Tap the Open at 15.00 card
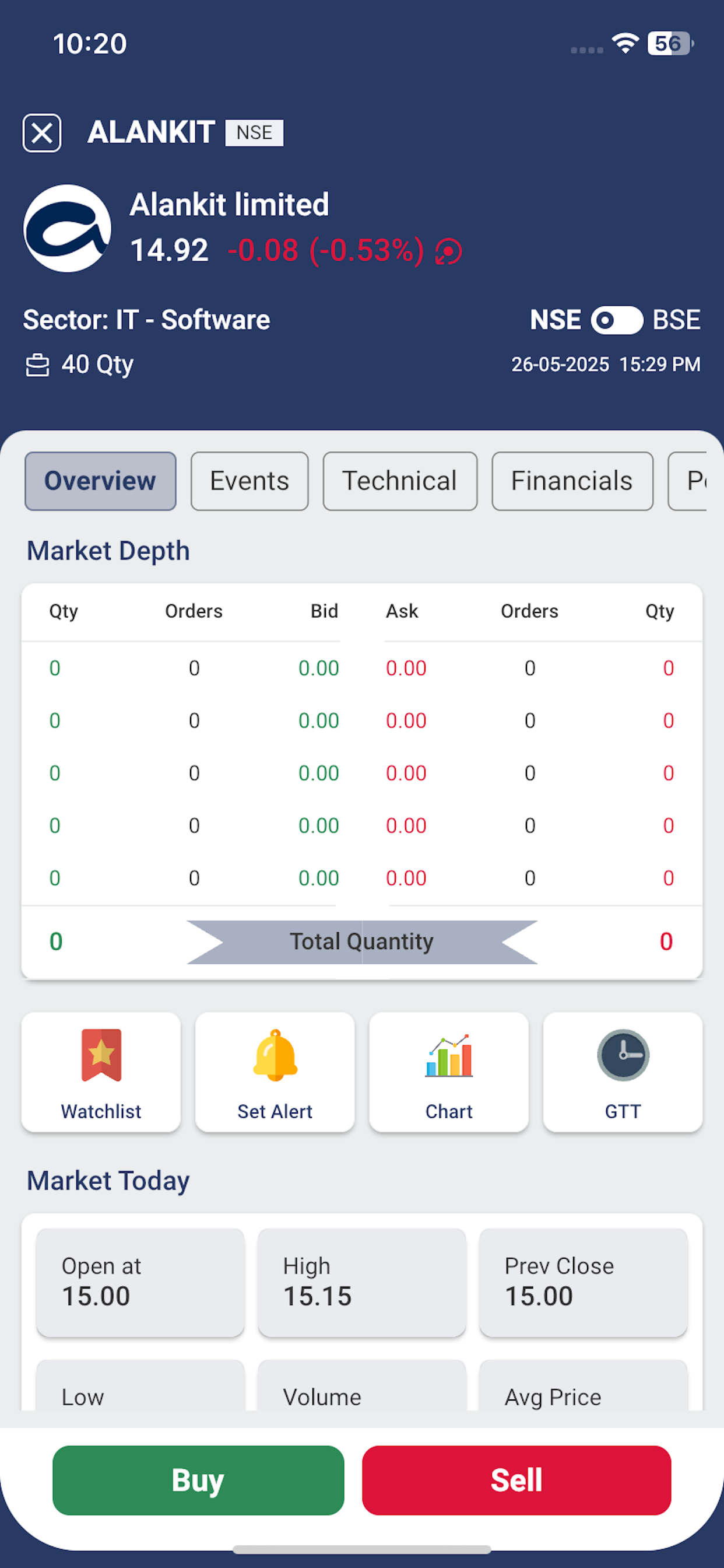Screen dimensions: 724x1568 pyautogui.click(x=140, y=1283)
